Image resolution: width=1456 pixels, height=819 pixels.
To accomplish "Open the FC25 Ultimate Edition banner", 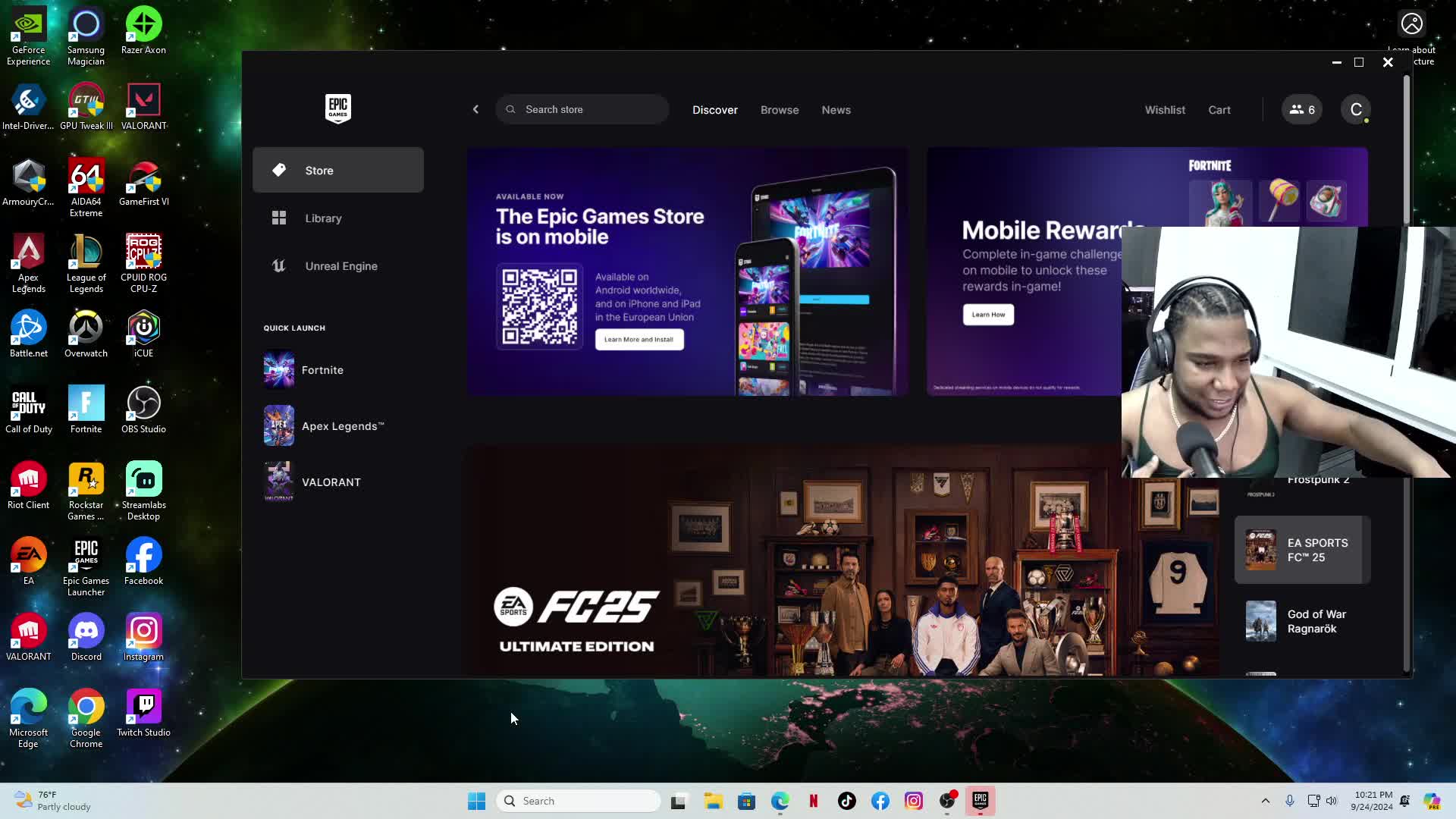I will pos(842,561).
